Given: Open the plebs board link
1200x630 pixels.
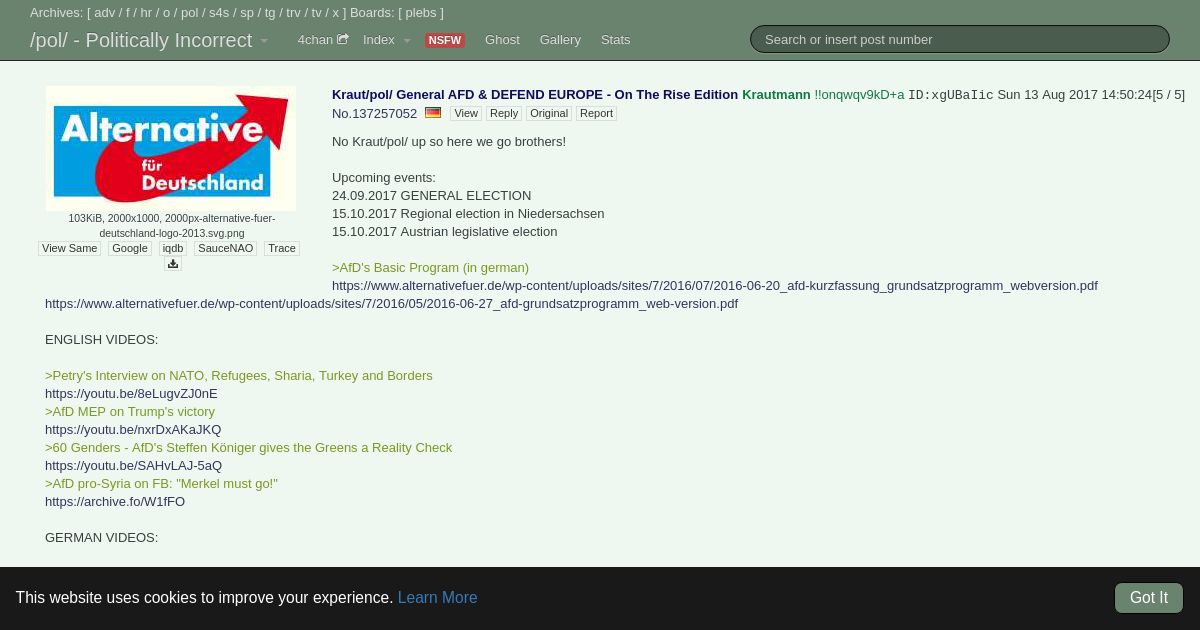Looking at the screenshot, I should click(x=421, y=12).
